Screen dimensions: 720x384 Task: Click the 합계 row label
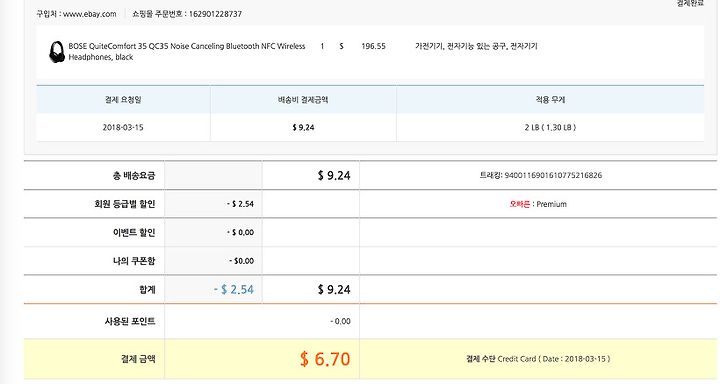147,289
